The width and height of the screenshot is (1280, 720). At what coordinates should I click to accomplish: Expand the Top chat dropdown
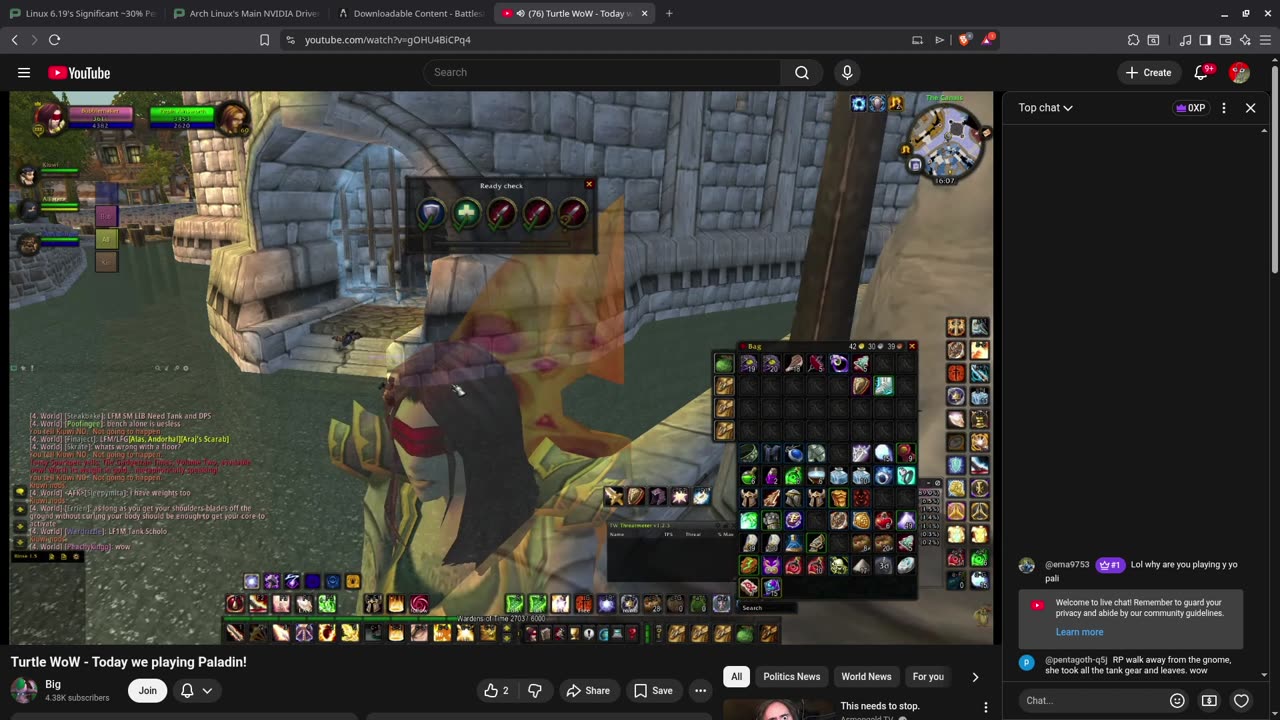tap(1046, 108)
